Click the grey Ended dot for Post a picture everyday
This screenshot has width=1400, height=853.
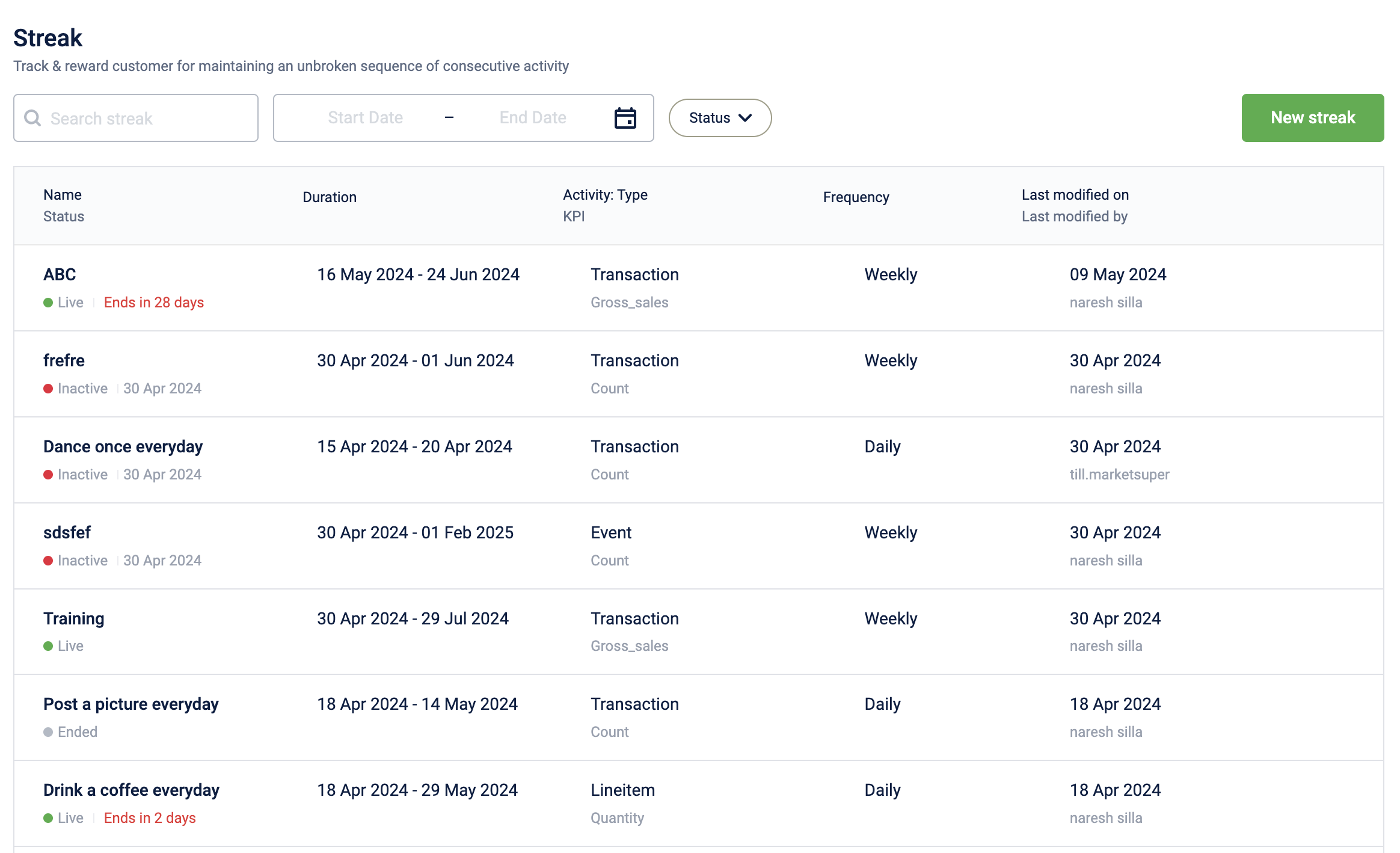click(x=48, y=732)
